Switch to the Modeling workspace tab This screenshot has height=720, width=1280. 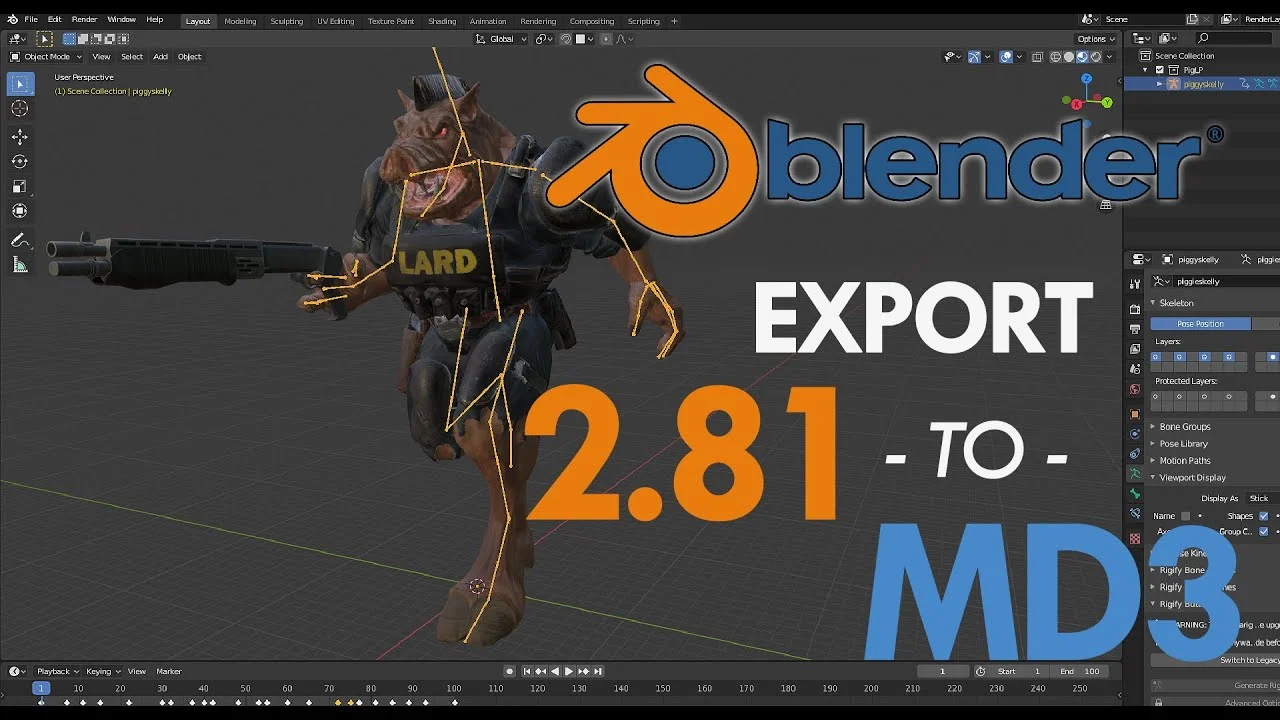[x=240, y=21]
